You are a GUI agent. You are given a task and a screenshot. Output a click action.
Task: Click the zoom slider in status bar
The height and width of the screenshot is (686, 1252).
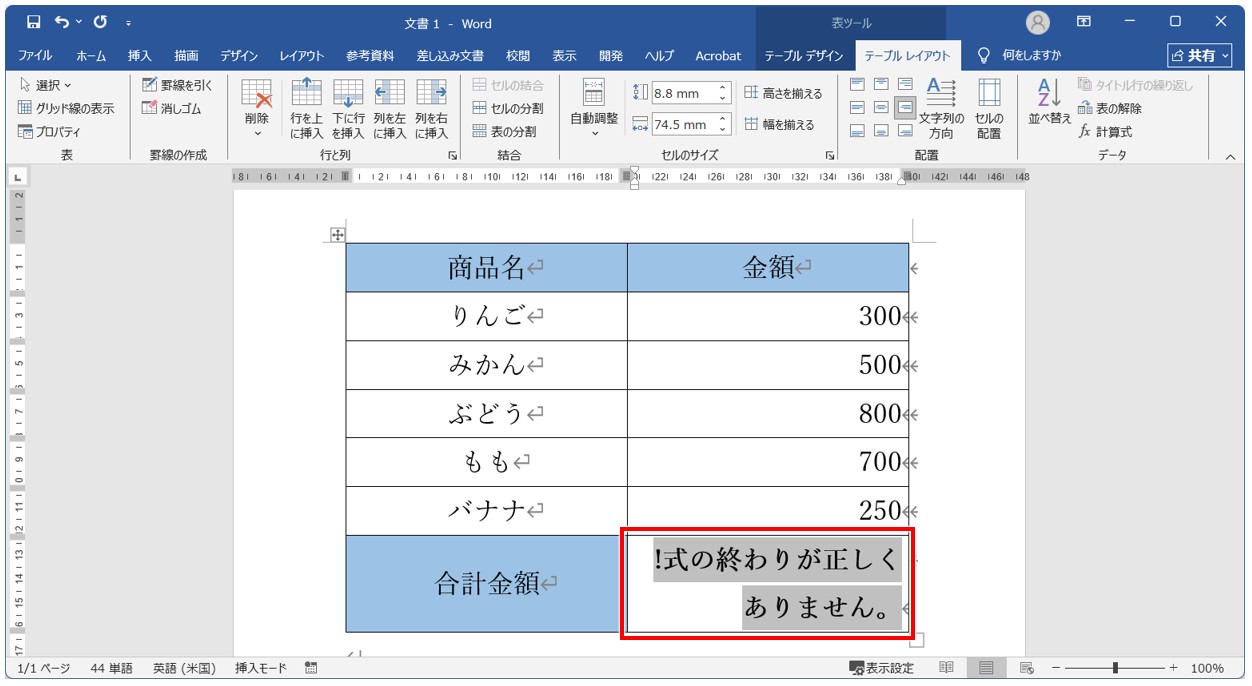[1115, 668]
